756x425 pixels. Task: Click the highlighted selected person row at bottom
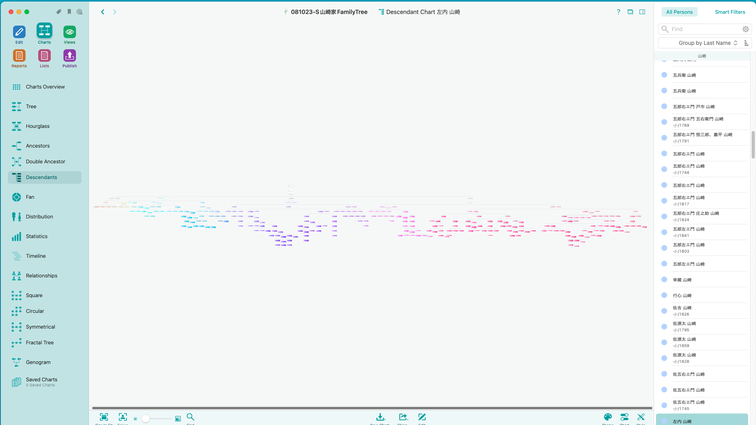click(x=702, y=420)
